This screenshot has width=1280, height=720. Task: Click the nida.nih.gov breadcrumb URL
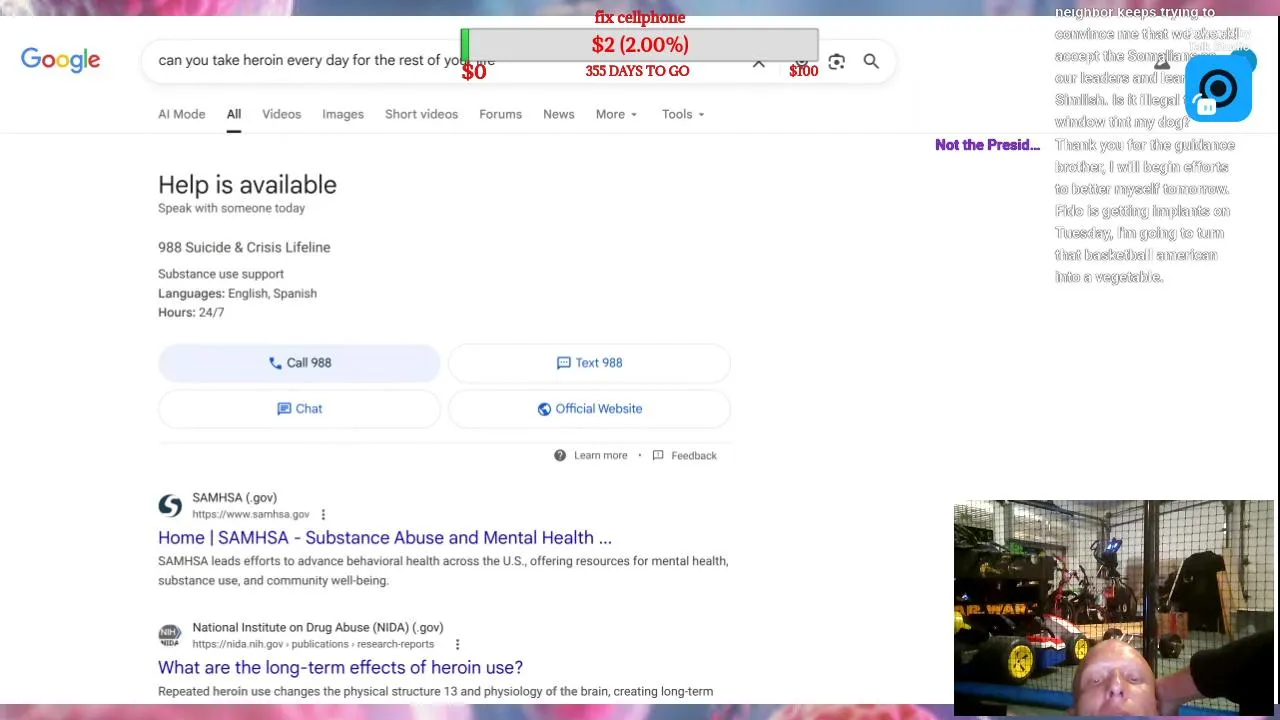(313, 644)
